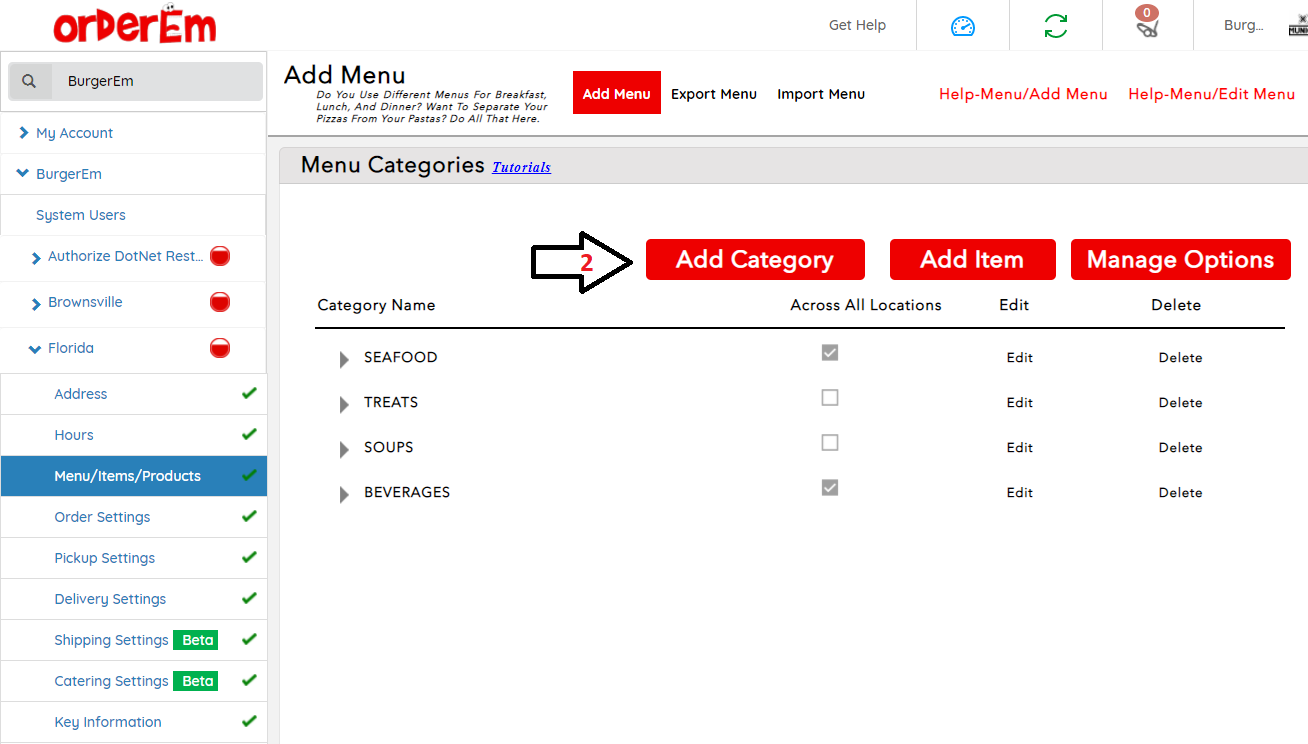Open the orders notification icon with badge
Viewport: 1308px width, 744px height.
(1147, 24)
